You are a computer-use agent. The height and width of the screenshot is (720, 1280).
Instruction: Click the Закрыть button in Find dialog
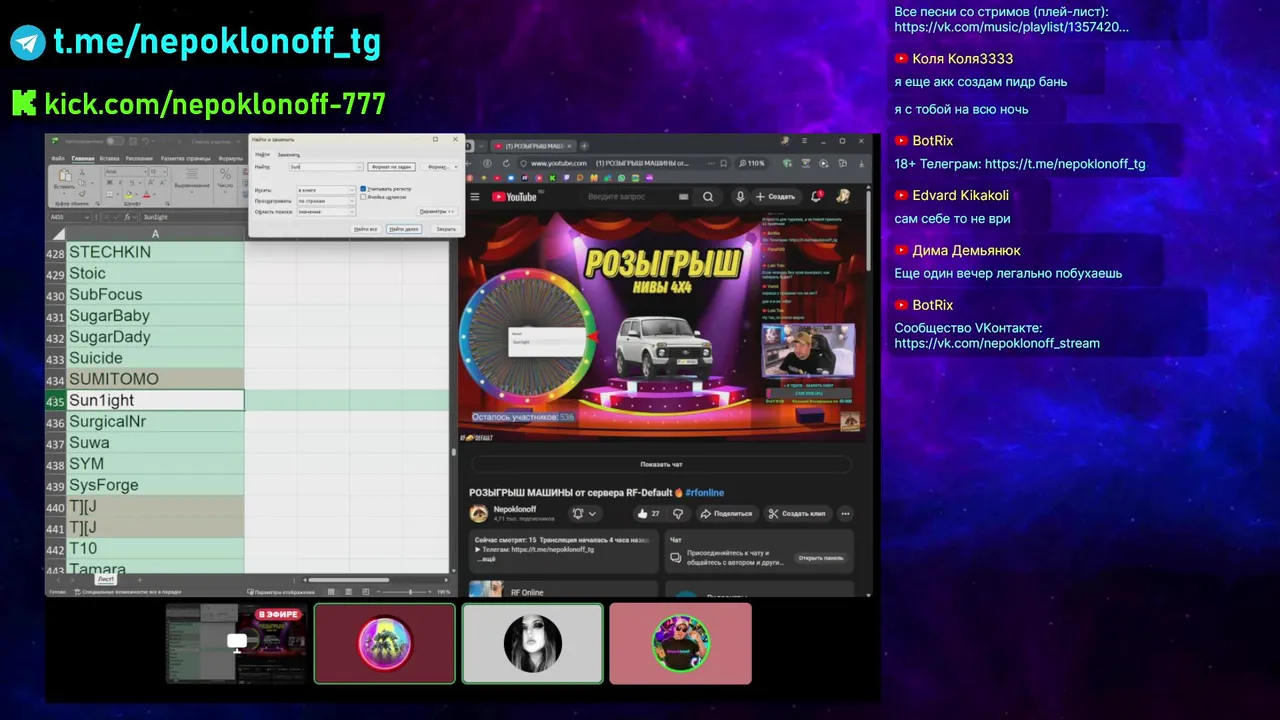pos(445,229)
